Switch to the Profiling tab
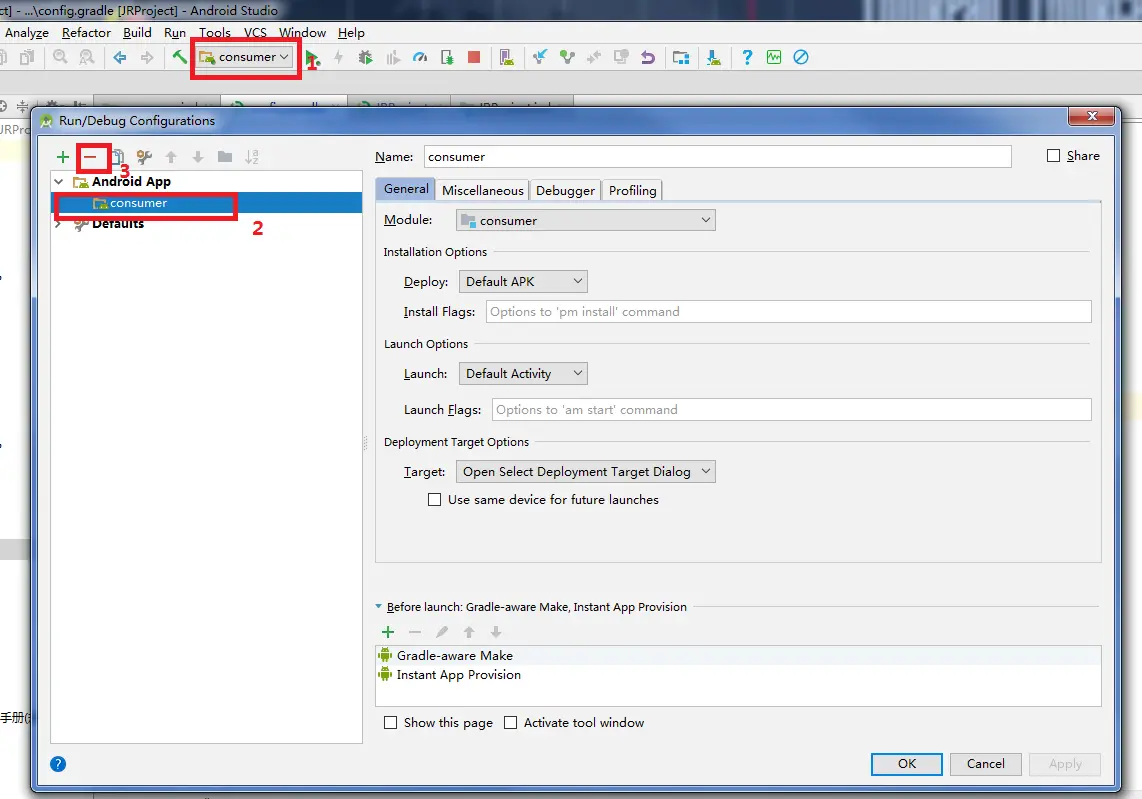The image size is (1142, 799). point(632,190)
